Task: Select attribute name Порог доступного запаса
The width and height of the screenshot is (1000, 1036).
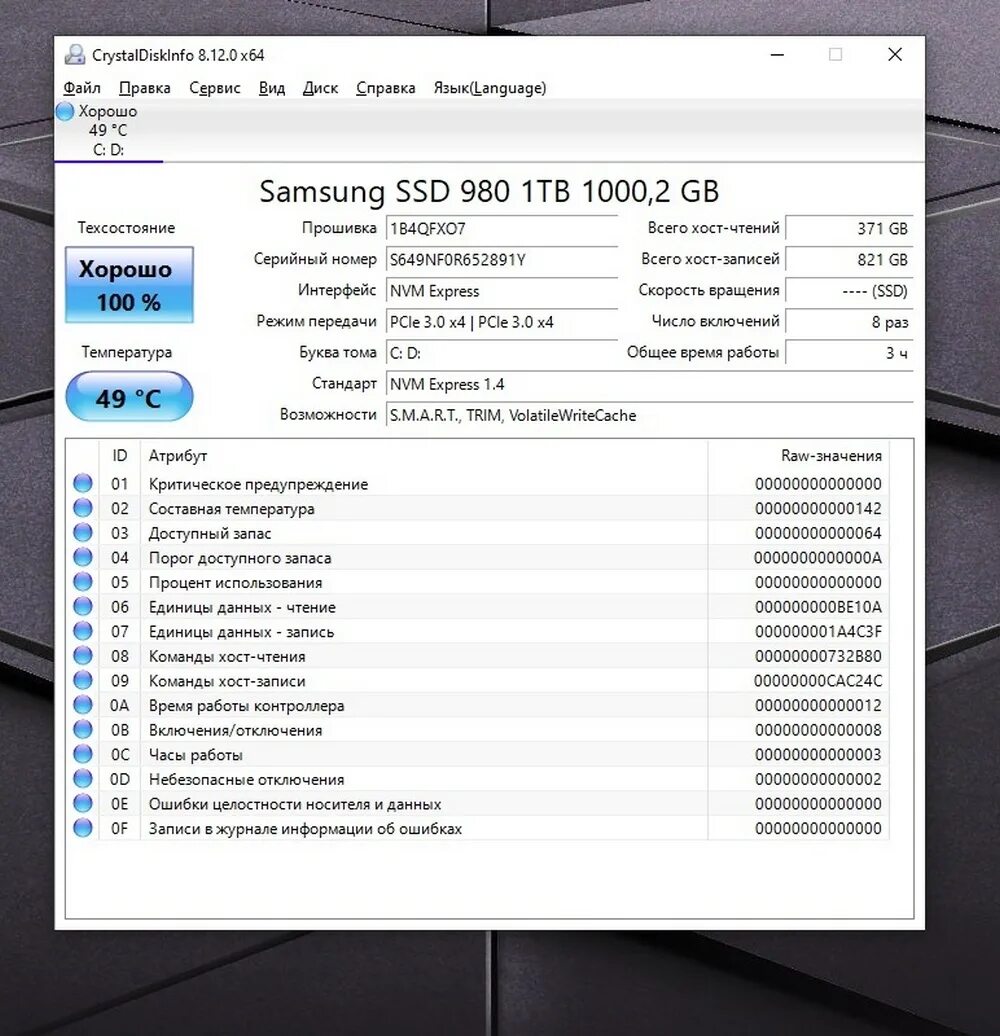Action: 240,558
